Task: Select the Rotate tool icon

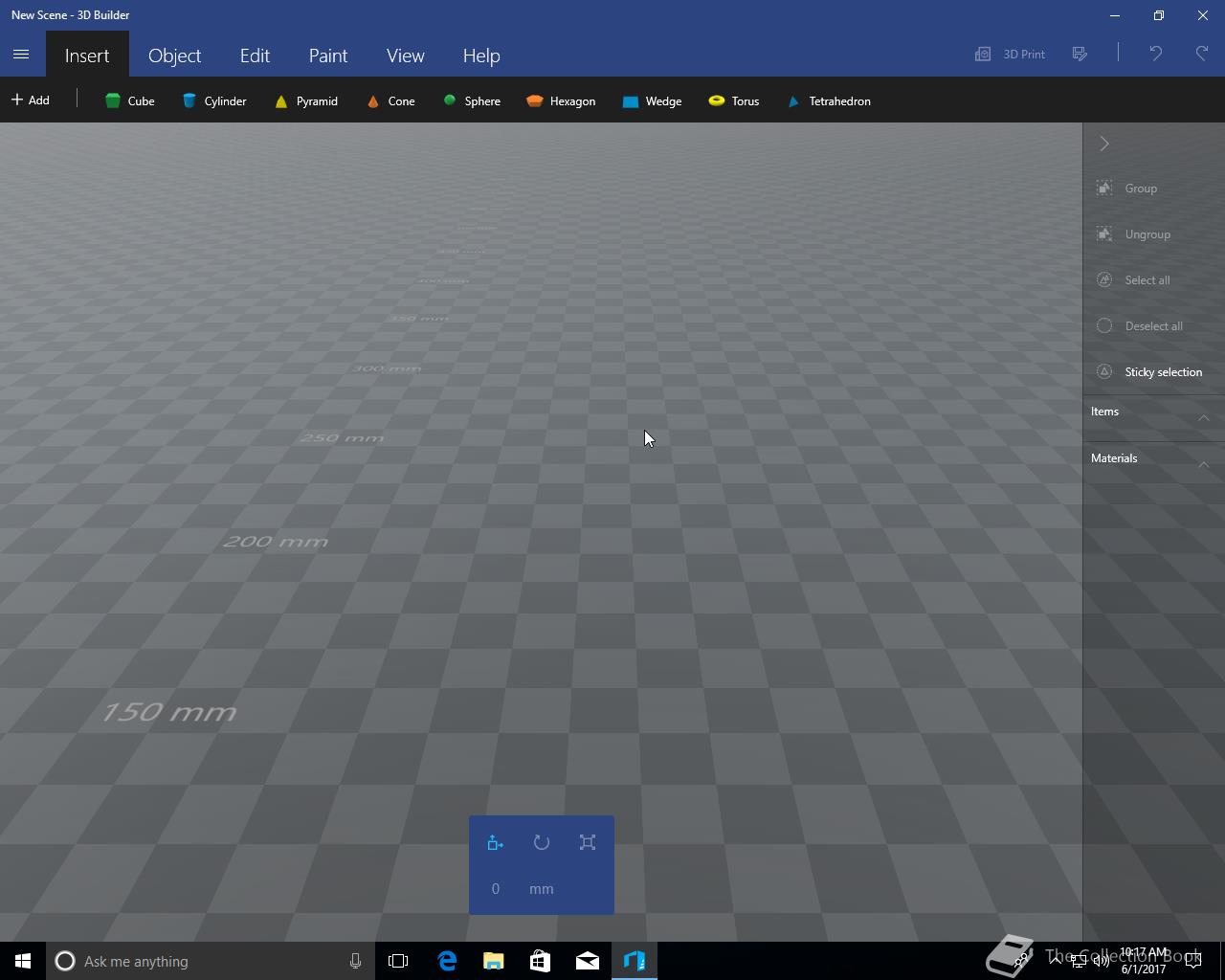Action: tap(542, 842)
